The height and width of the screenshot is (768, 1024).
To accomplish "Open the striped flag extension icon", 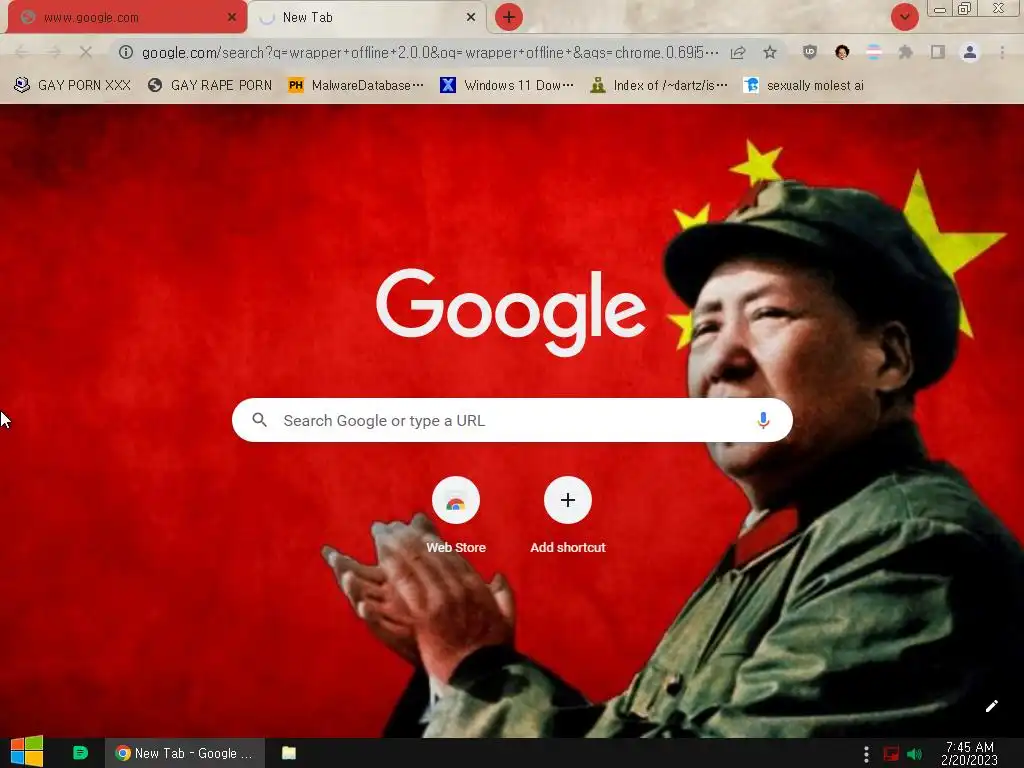I will coord(873,52).
